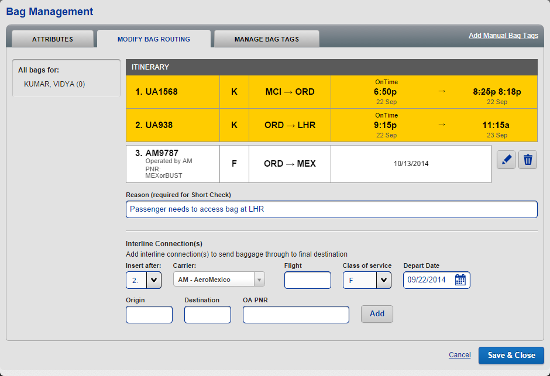Select passenger KUMAR, VIDYA (0)
This screenshot has height=376, width=550.
54,84
